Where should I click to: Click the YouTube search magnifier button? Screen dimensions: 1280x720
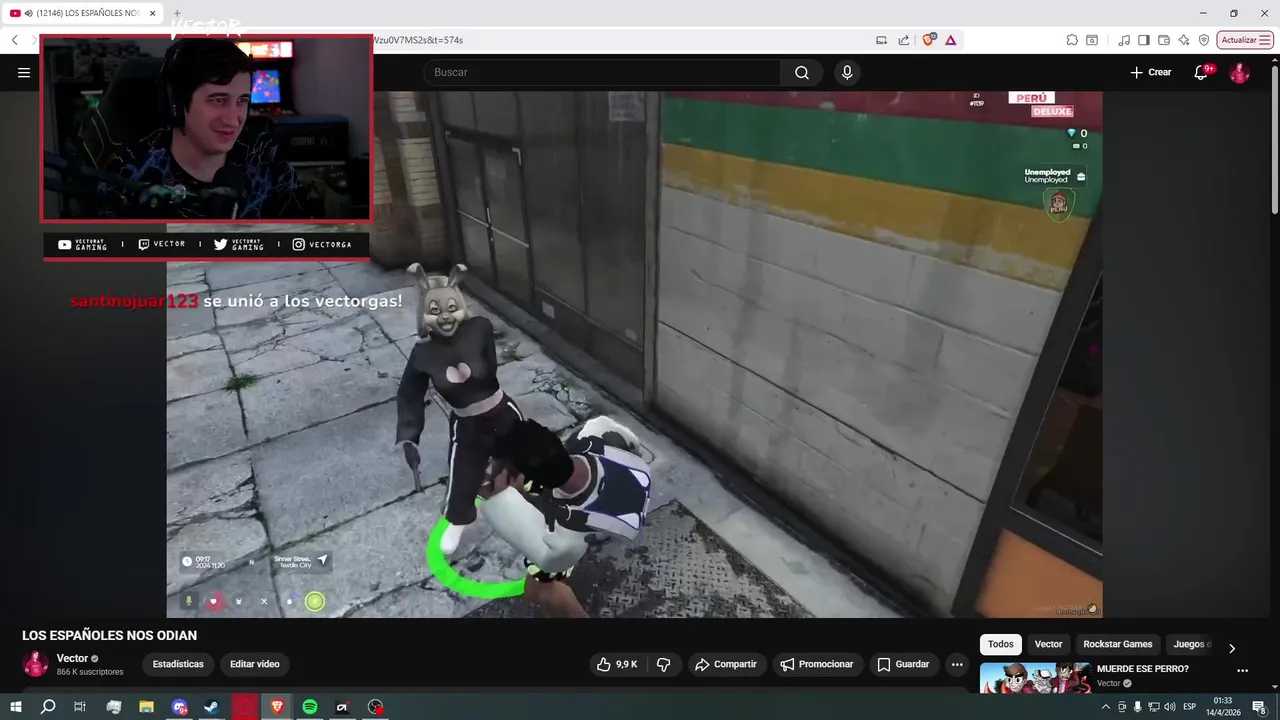coord(802,72)
